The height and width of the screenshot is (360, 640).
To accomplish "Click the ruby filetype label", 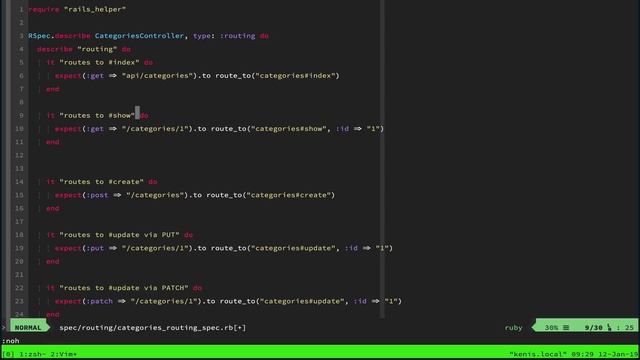I will [x=513, y=327].
